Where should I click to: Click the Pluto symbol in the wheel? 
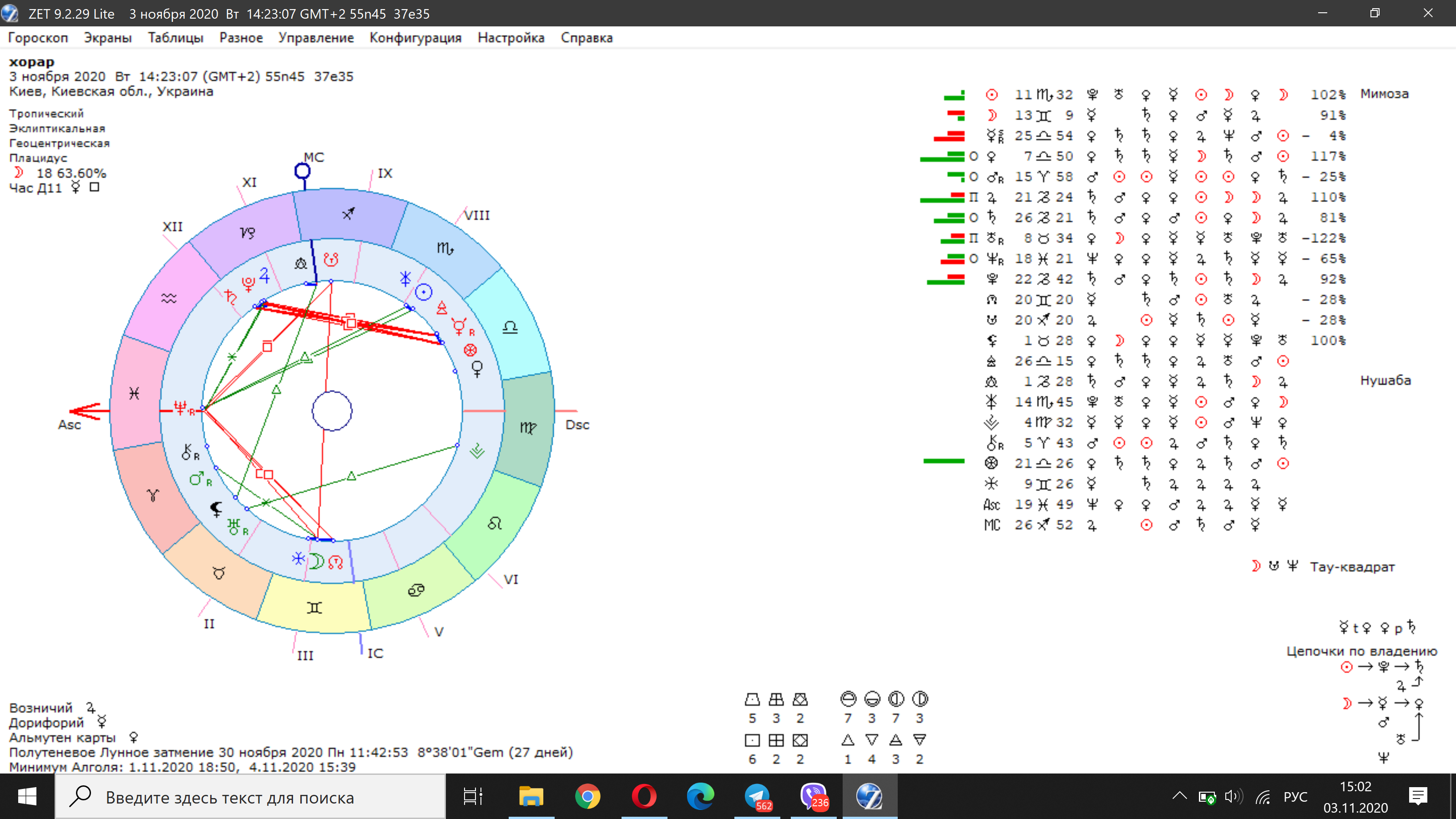pyautogui.click(x=248, y=284)
